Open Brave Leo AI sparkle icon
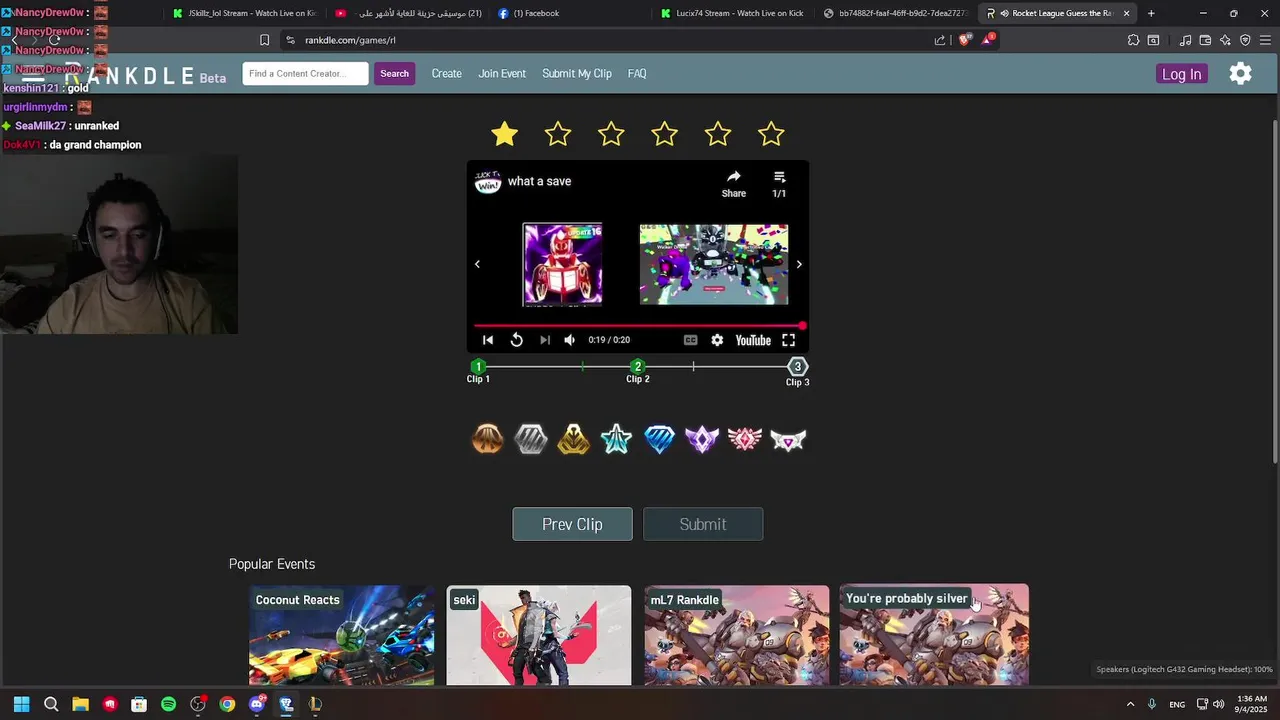1280x720 pixels. [1225, 40]
